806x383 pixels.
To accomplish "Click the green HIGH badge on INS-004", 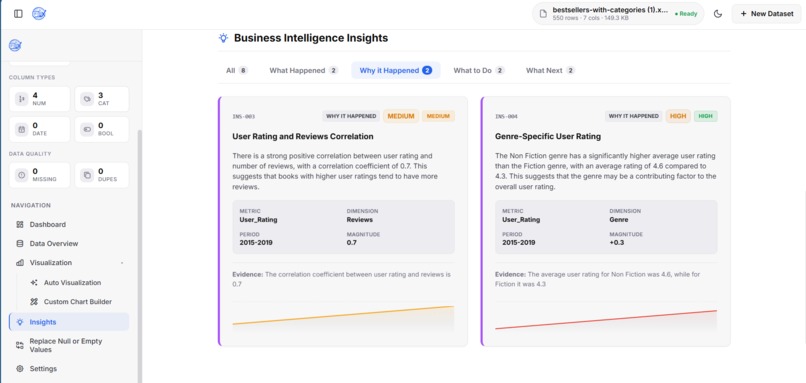I will [706, 116].
